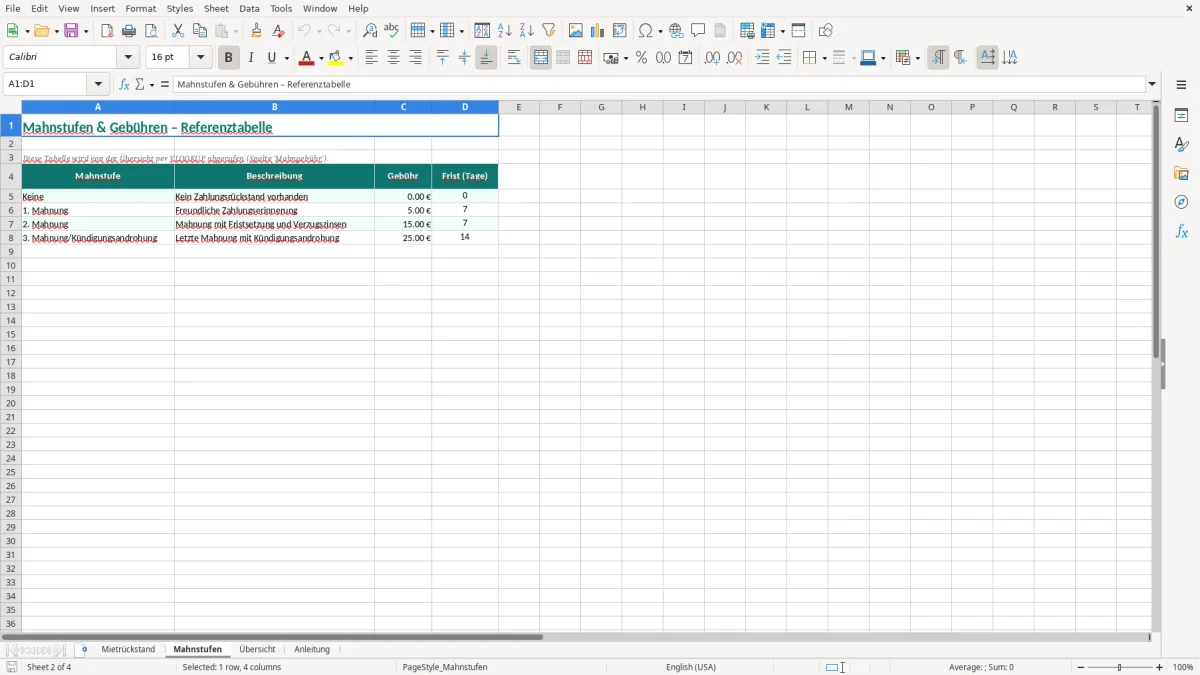Click the Save document icon
Image resolution: width=1200 pixels, height=675 pixels.
click(x=72, y=31)
